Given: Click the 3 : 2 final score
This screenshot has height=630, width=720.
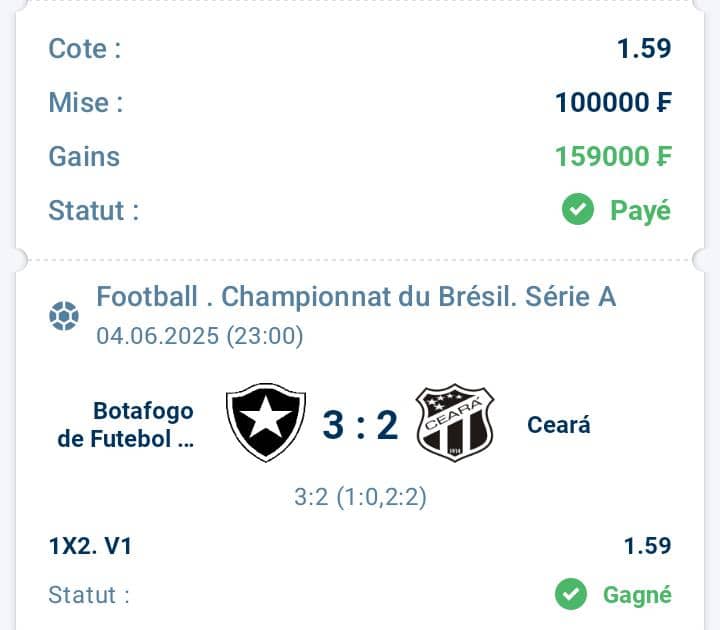Looking at the screenshot, I should 360,425.
